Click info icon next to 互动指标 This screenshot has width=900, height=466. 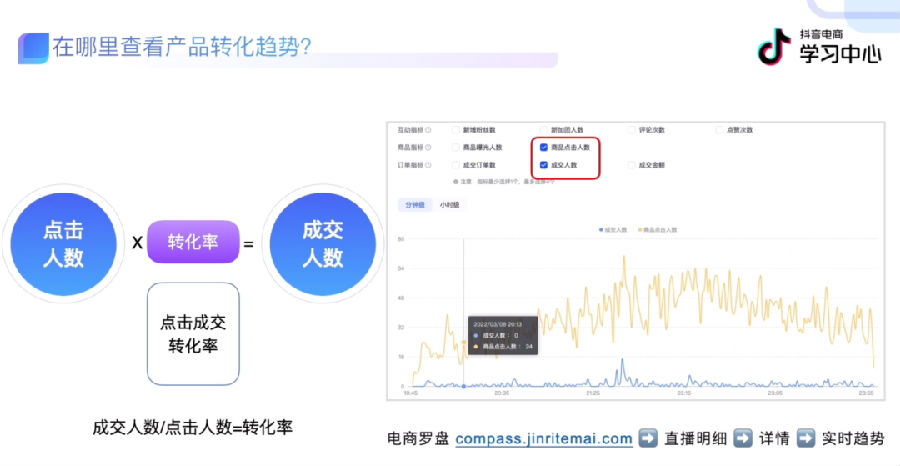point(429,130)
